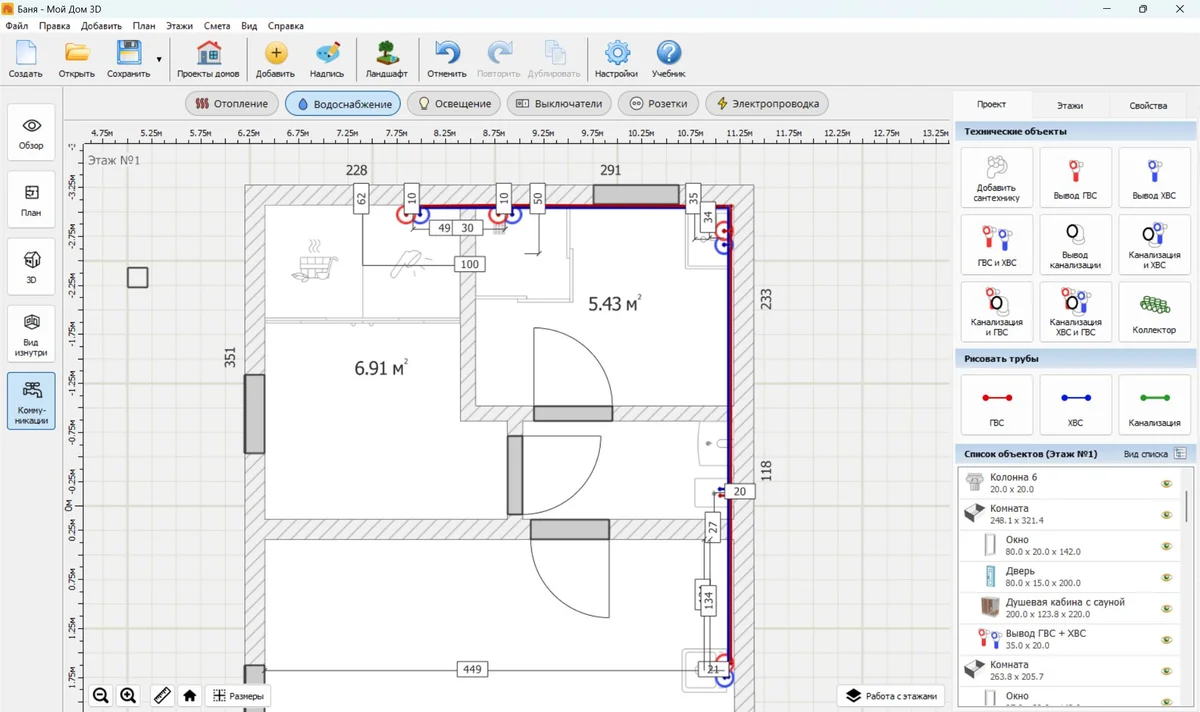Screen dimensions: 1200x712
Task: Add a Коллектор technical object
Action: pos(1154,311)
